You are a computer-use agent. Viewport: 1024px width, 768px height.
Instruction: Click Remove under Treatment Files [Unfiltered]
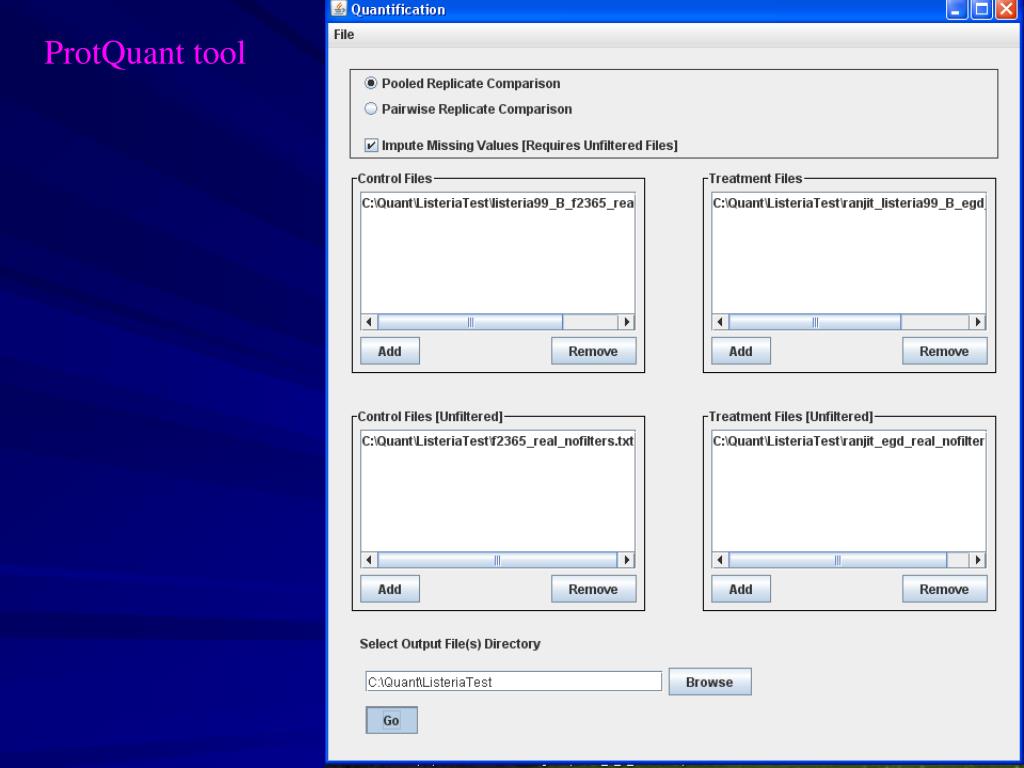click(x=944, y=589)
